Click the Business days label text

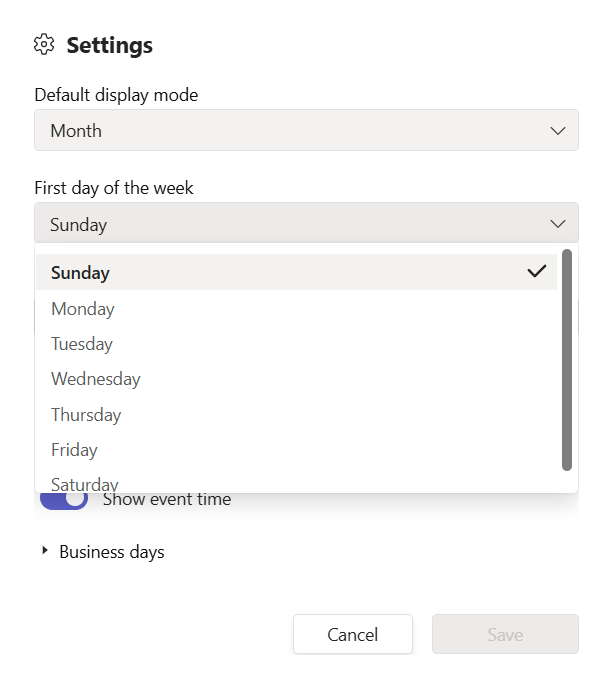point(112,552)
